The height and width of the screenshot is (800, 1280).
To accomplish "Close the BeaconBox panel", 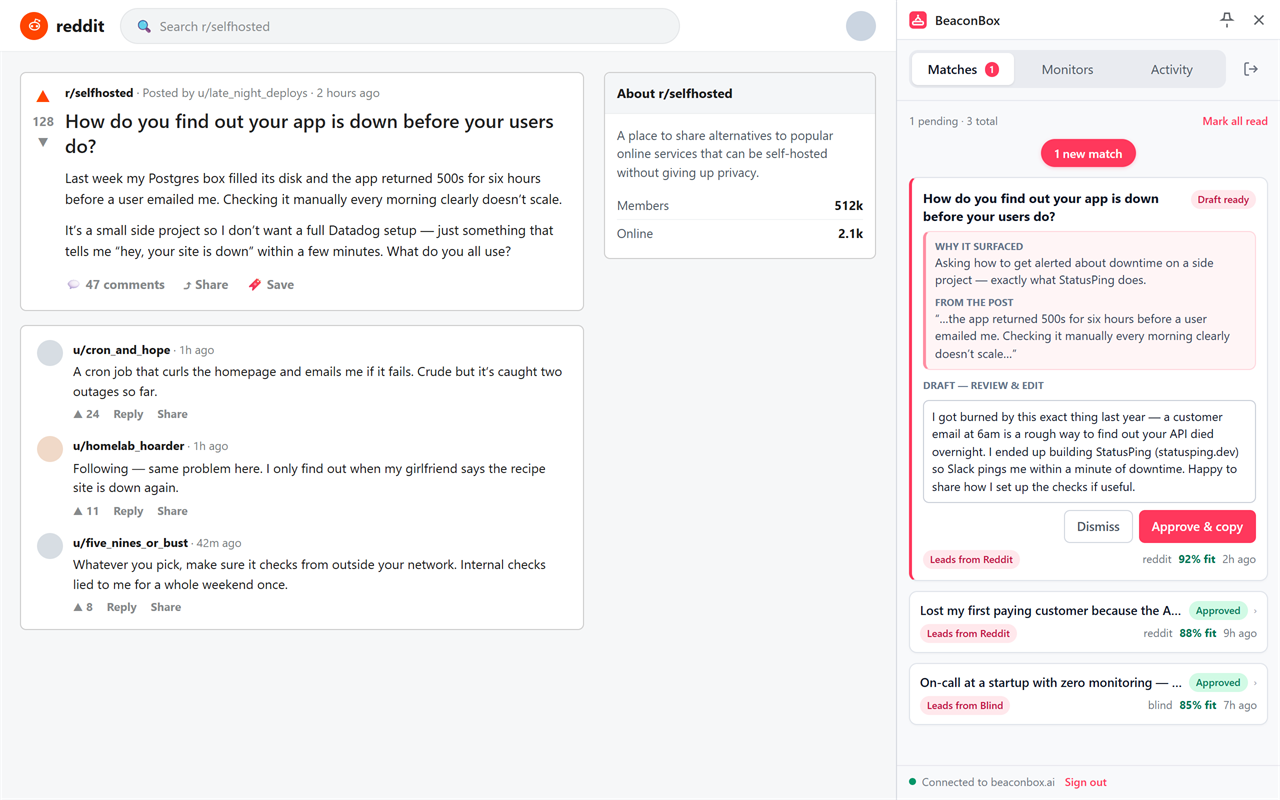I will pos(1259,20).
